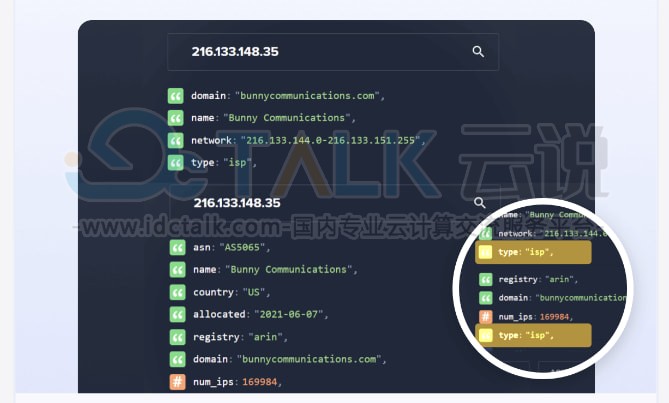The width and height of the screenshot is (669, 403).
Task: Click quote icon beside network in magnified circle
Action: pyautogui.click(x=486, y=233)
